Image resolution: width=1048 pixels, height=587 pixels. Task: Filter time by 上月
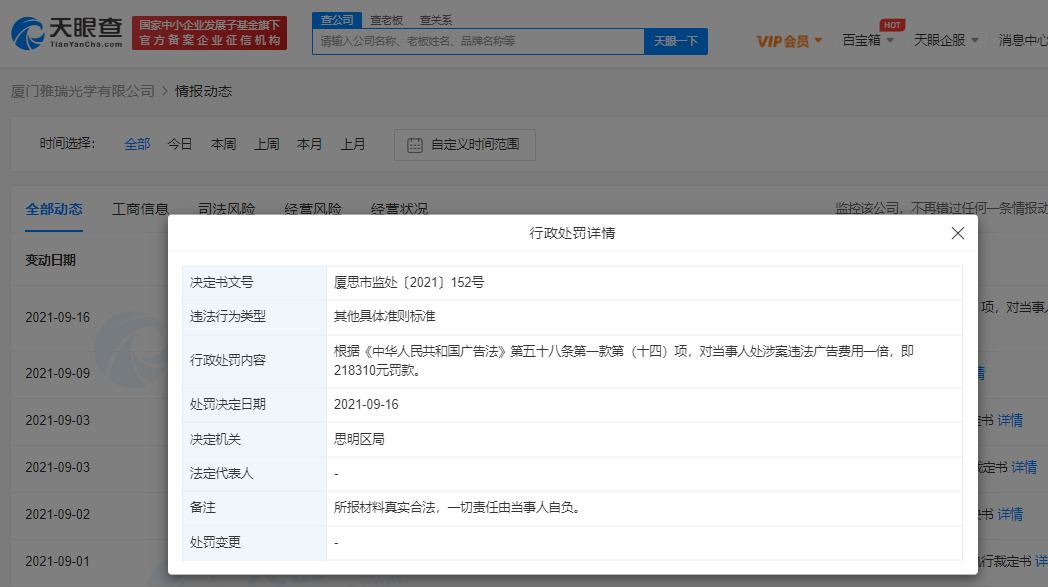pyautogui.click(x=353, y=144)
